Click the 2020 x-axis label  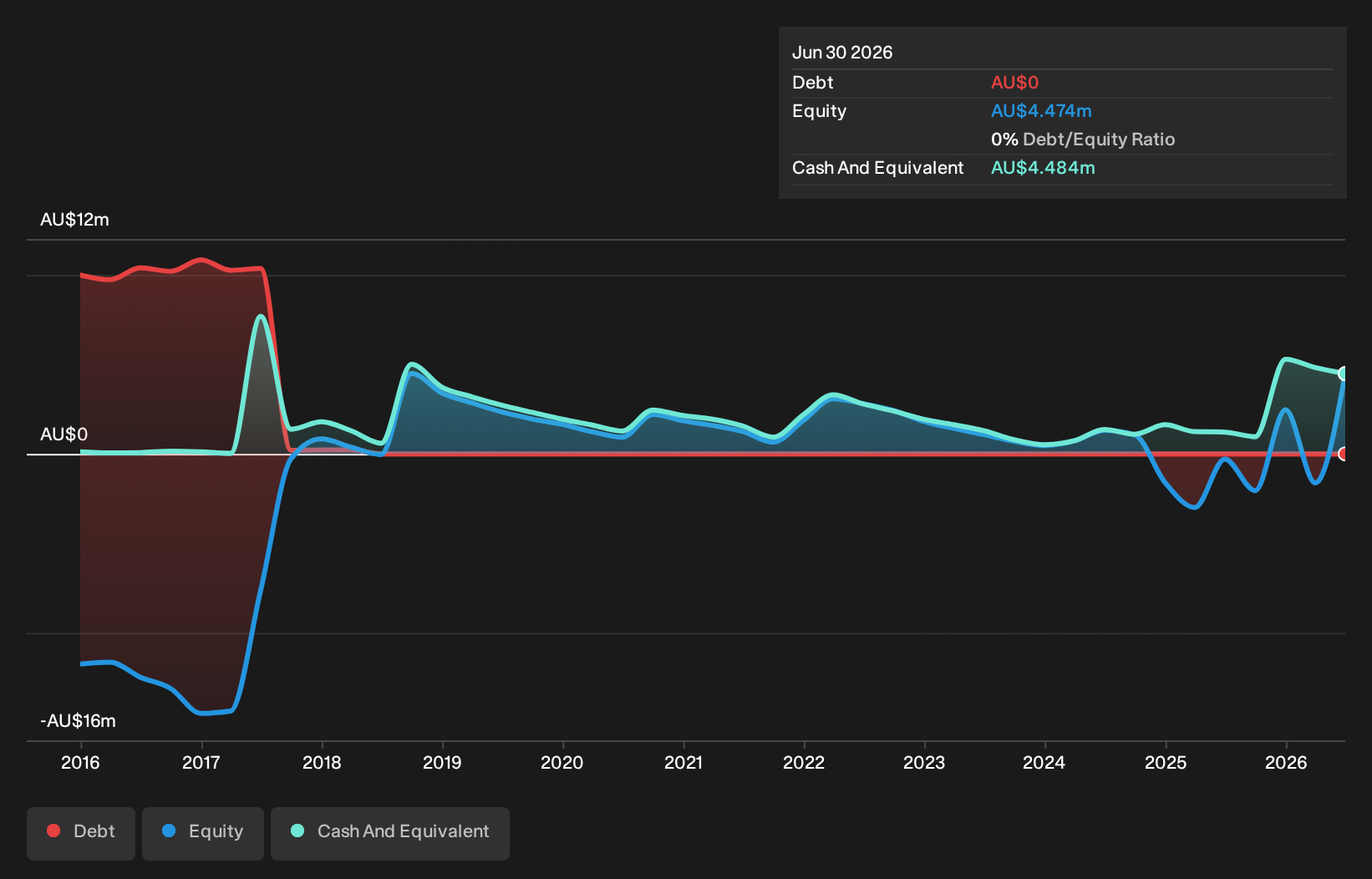pyautogui.click(x=562, y=763)
